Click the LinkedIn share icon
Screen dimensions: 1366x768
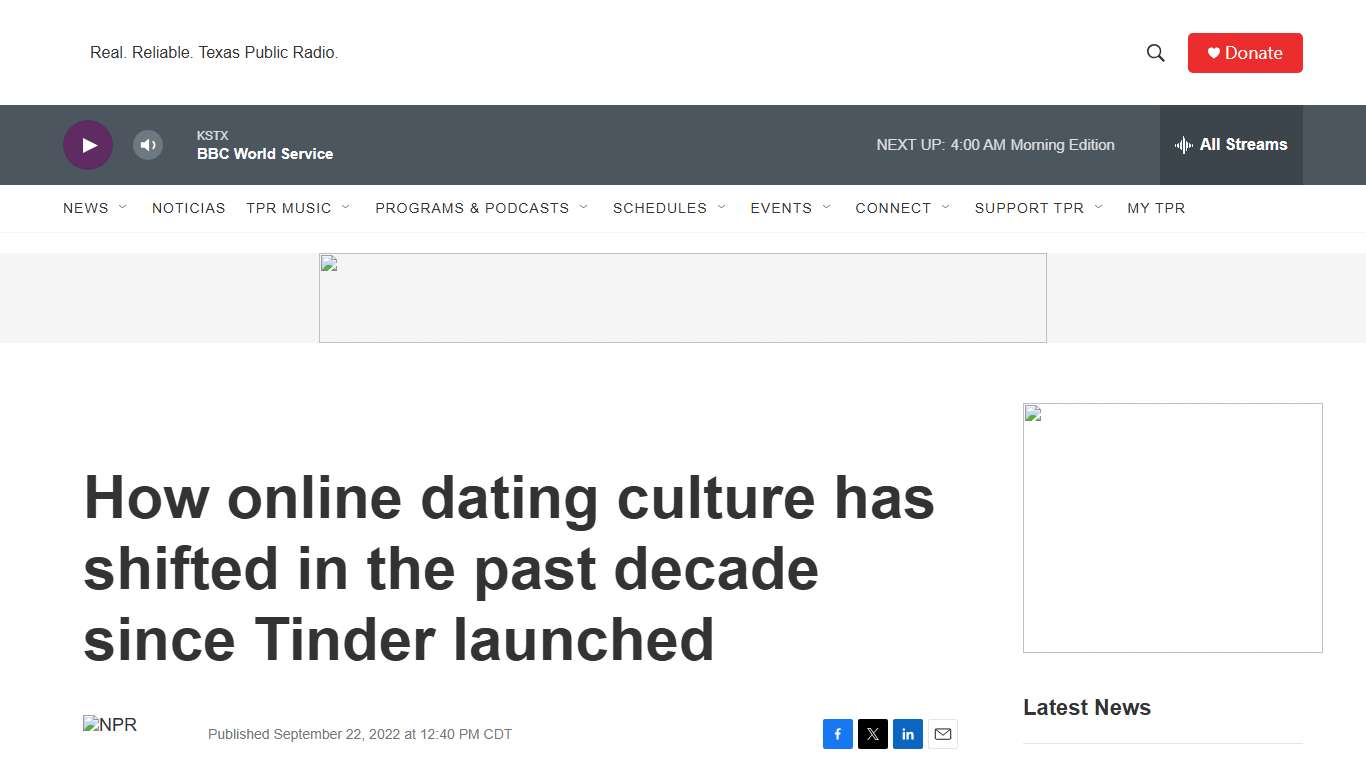click(x=907, y=733)
